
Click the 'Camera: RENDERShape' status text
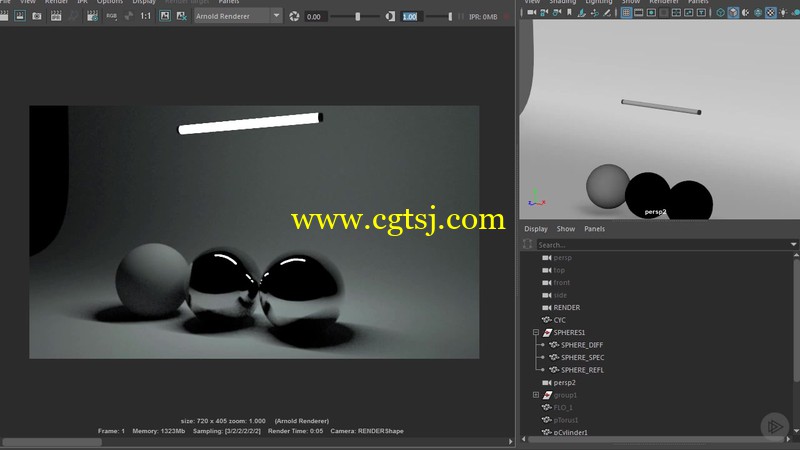[367, 431]
